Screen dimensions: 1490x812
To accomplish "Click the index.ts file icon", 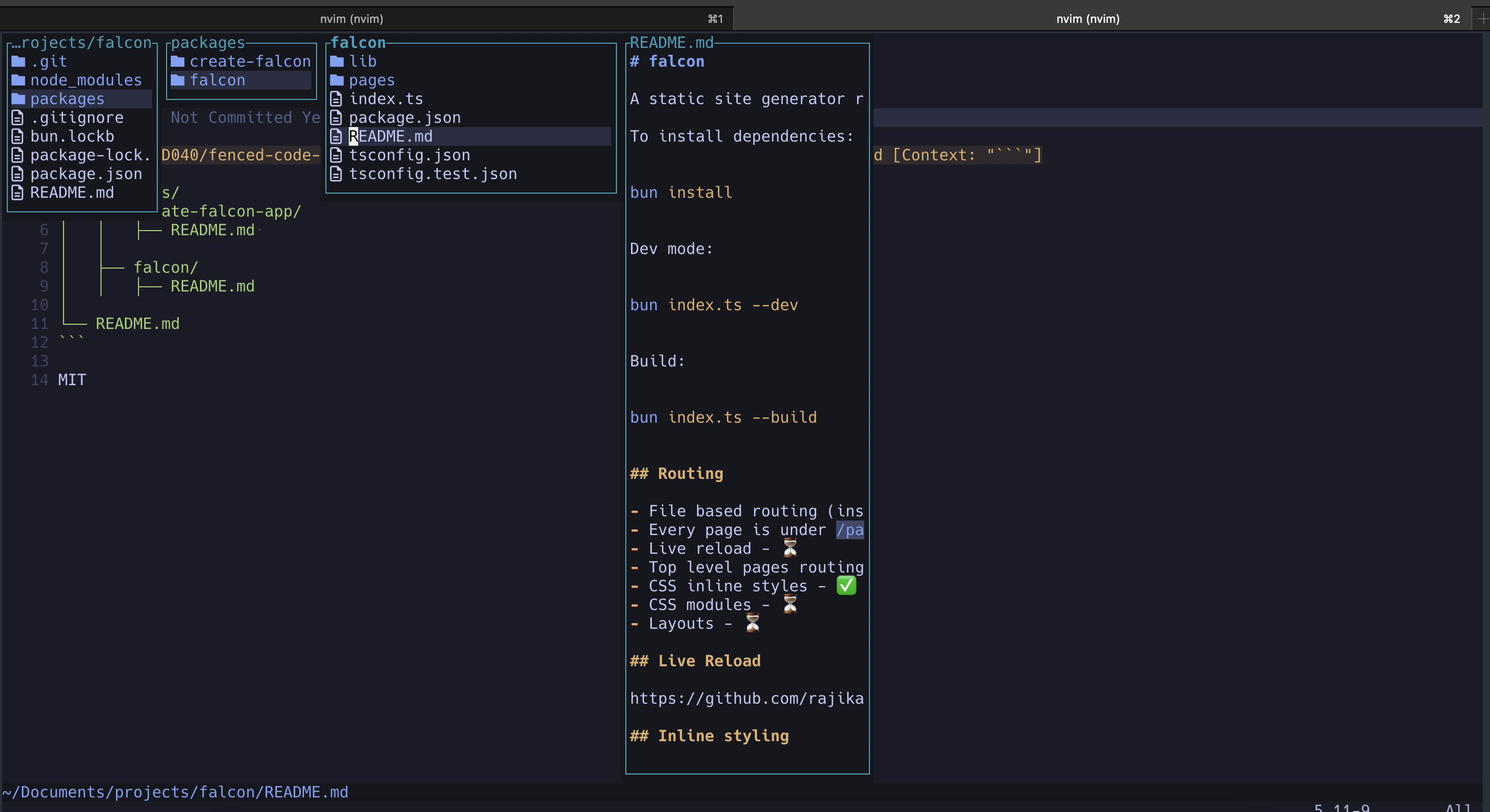I will coord(336,99).
